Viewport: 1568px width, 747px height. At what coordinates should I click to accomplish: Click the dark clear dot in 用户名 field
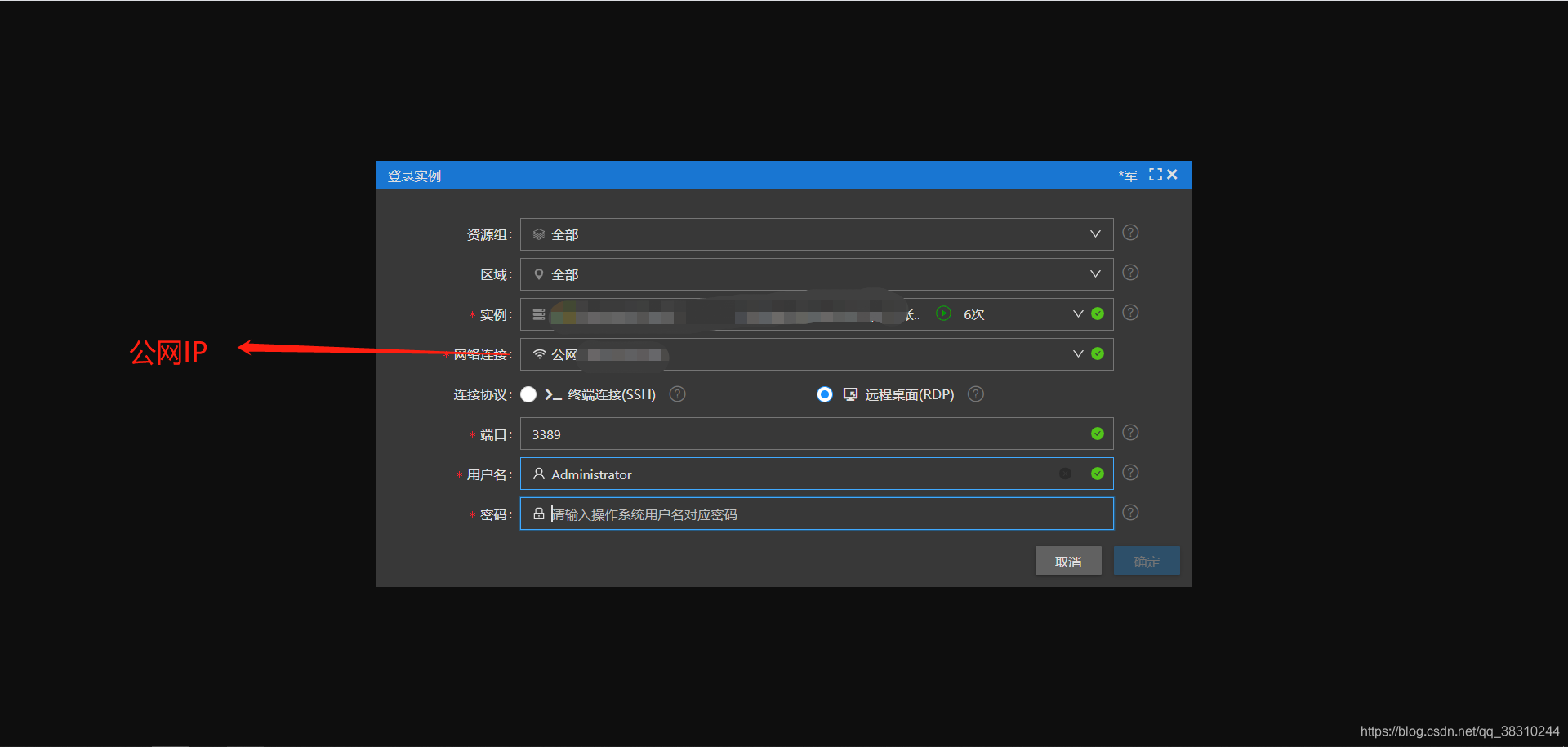click(1065, 474)
